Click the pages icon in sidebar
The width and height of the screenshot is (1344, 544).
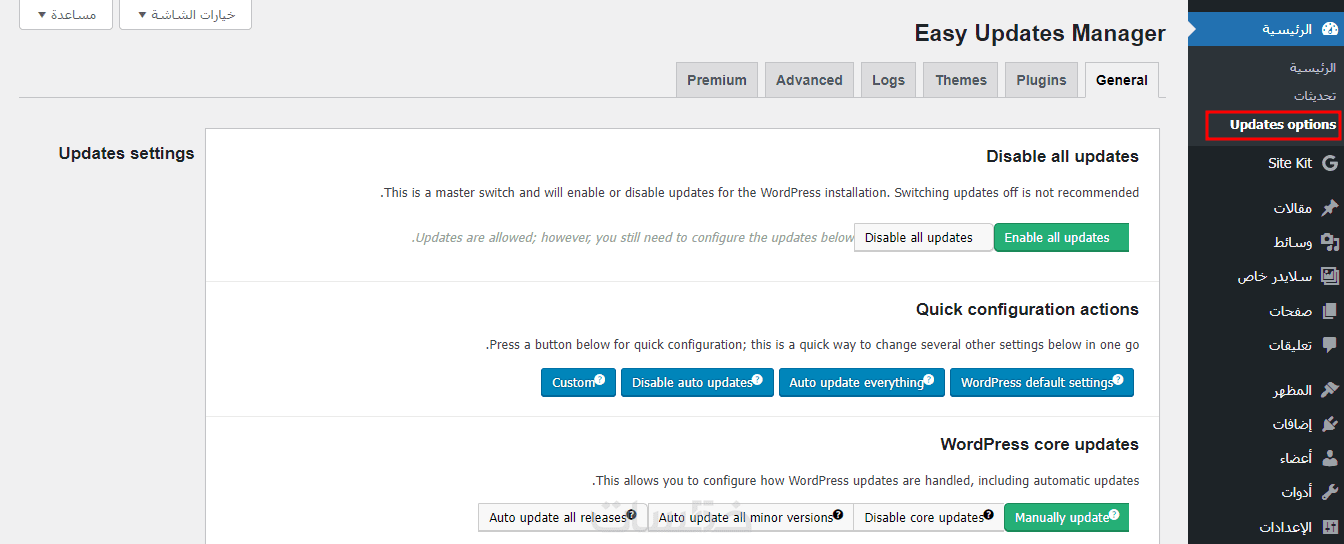(x=1329, y=311)
